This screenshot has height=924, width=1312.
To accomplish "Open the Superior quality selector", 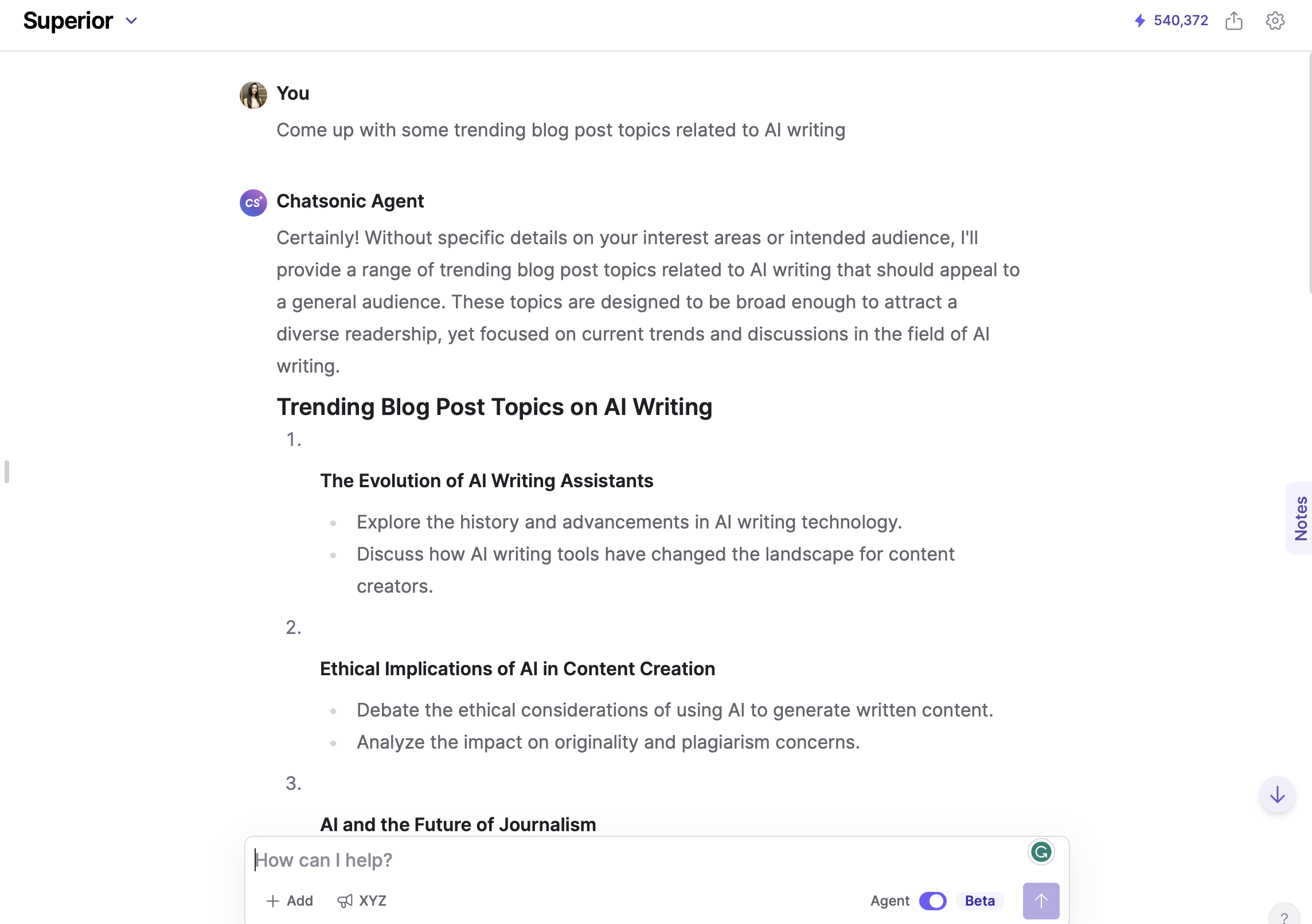I will point(68,21).
